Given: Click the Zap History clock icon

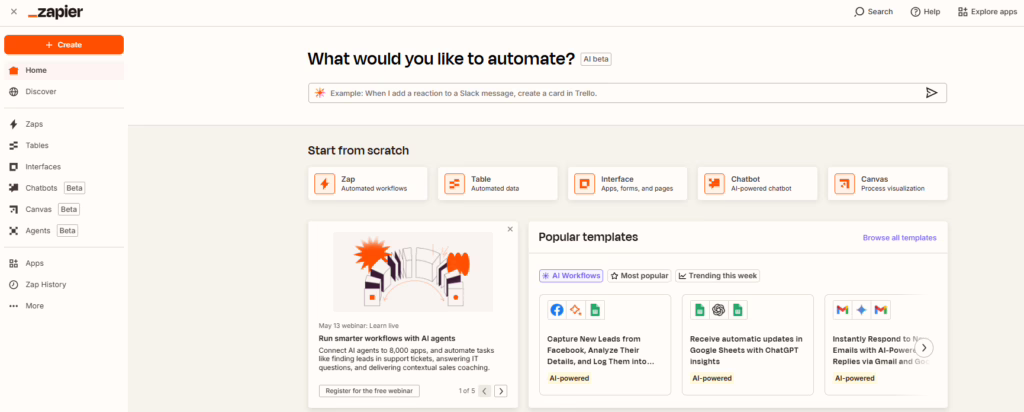Looking at the screenshot, I should click(x=14, y=285).
